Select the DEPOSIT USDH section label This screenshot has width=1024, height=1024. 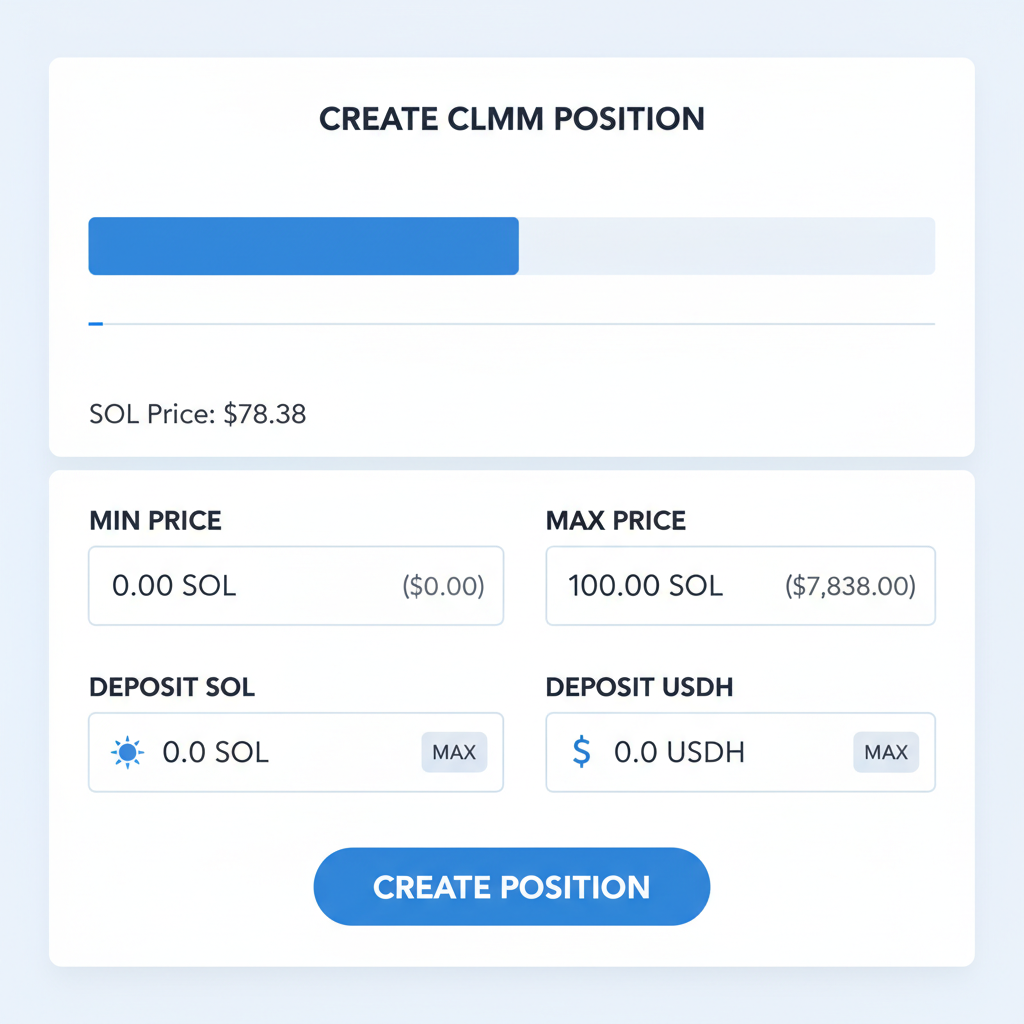[x=640, y=688]
